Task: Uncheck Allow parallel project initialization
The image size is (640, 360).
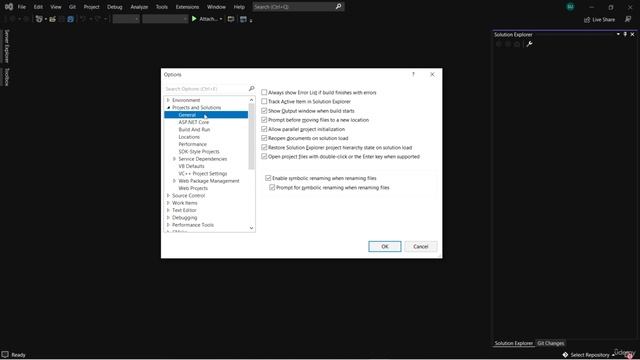Action: coord(264,129)
